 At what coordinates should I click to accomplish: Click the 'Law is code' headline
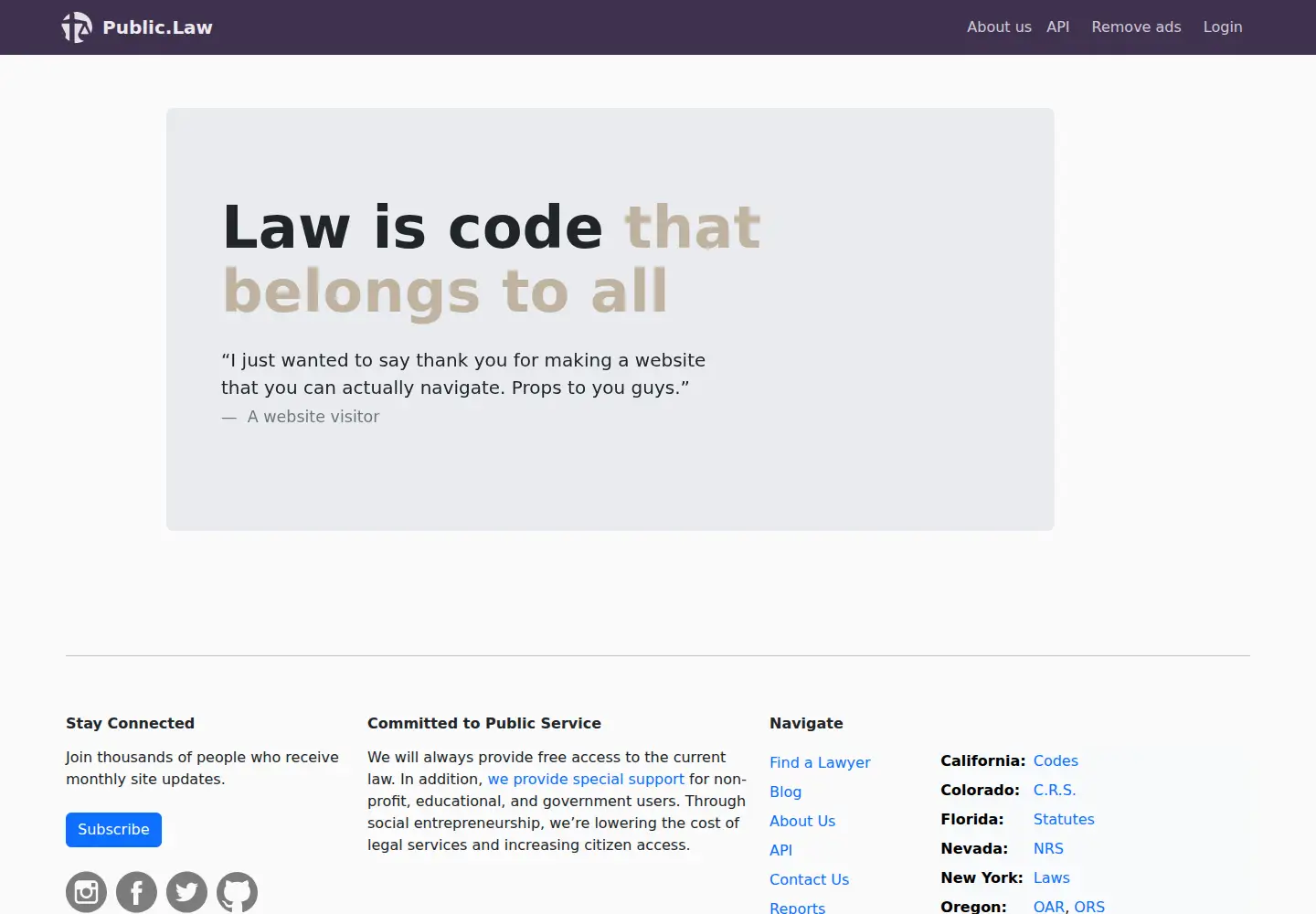tap(492, 259)
